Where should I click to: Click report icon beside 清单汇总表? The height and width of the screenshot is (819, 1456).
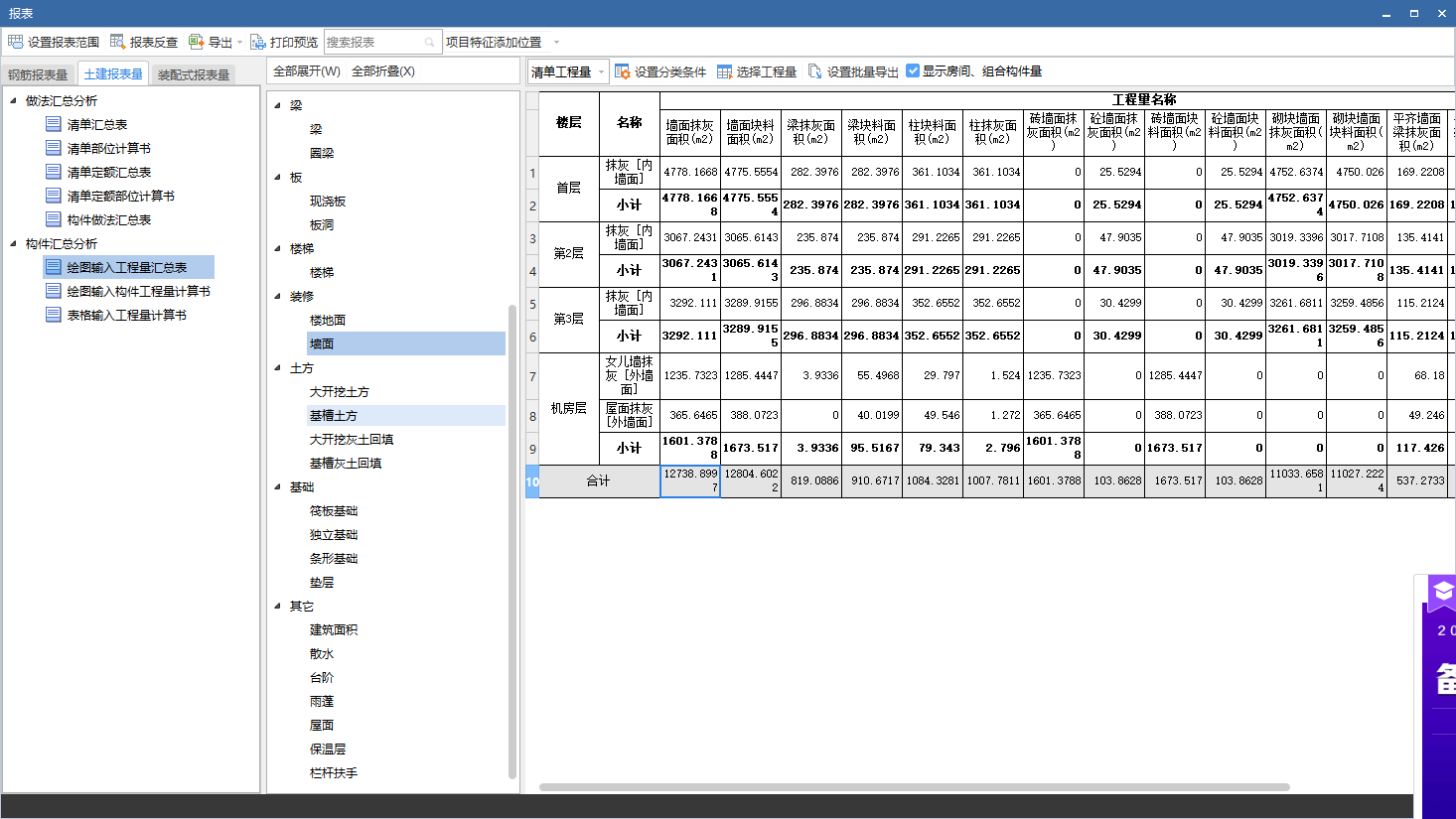(54, 124)
